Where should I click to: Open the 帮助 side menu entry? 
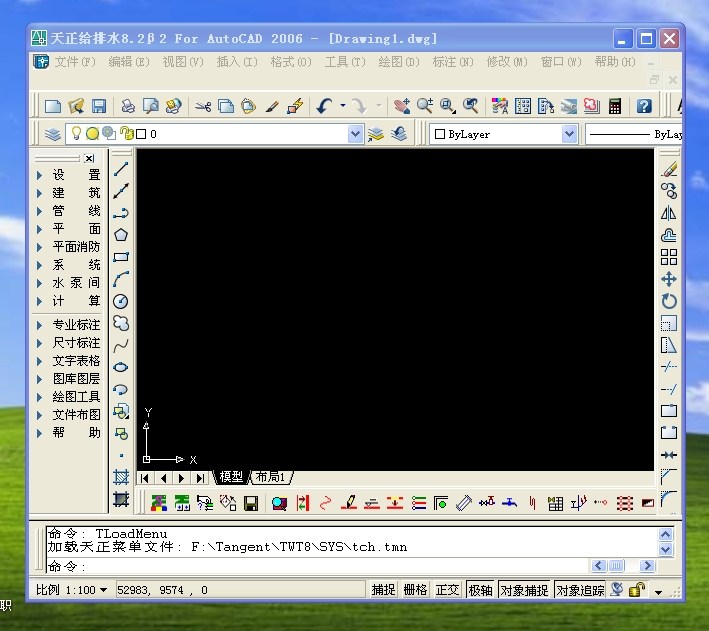pyautogui.click(x=68, y=433)
